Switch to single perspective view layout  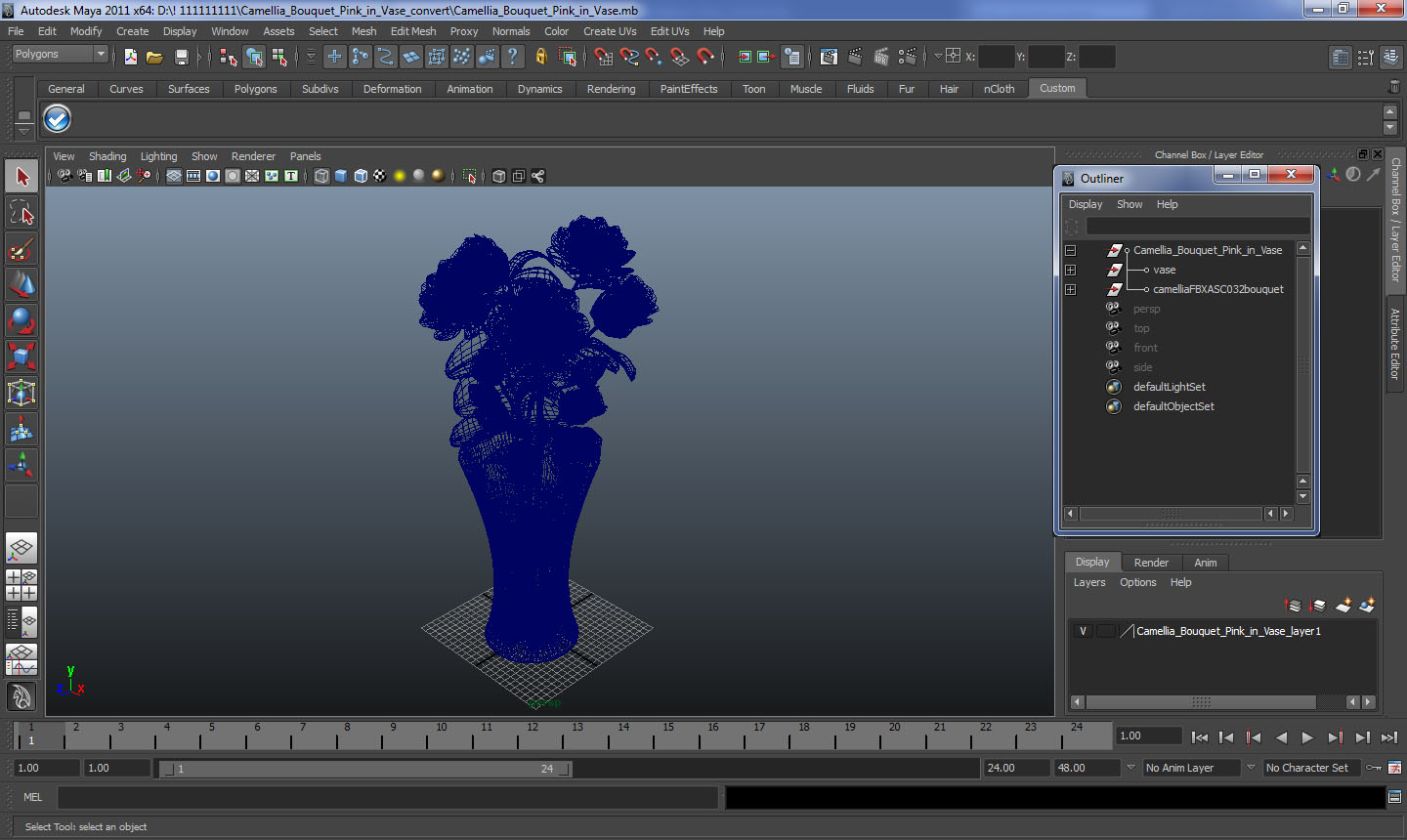[x=21, y=549]
